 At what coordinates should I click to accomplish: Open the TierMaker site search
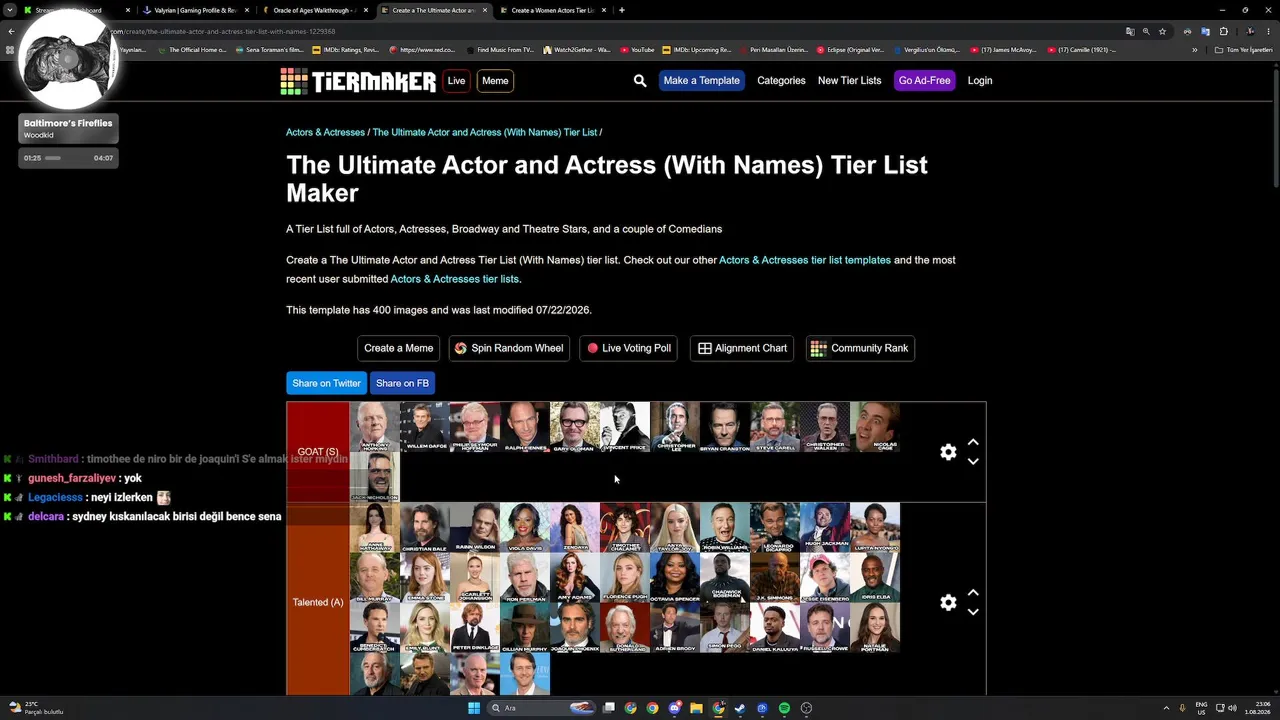point(640,81)
